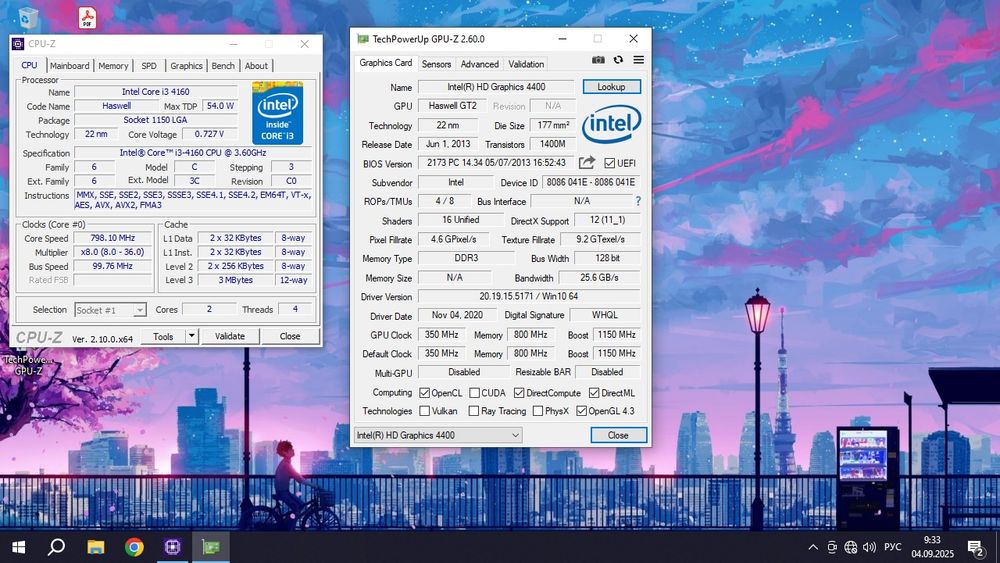Open the Graphics tab in CPU-Z
The image size is (1000, 563).
click(x=186, y=66)
